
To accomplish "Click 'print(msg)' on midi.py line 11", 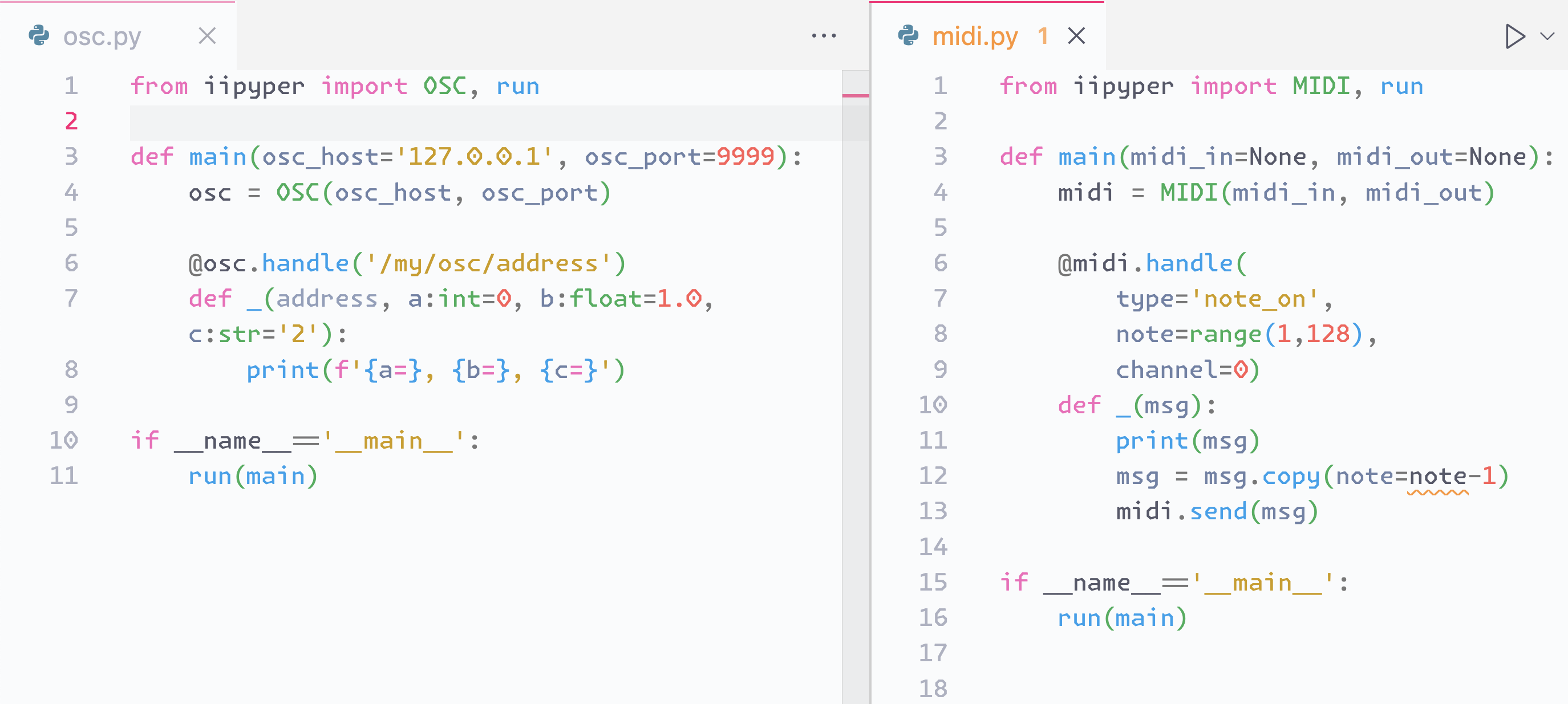I will click(1188, 442).
